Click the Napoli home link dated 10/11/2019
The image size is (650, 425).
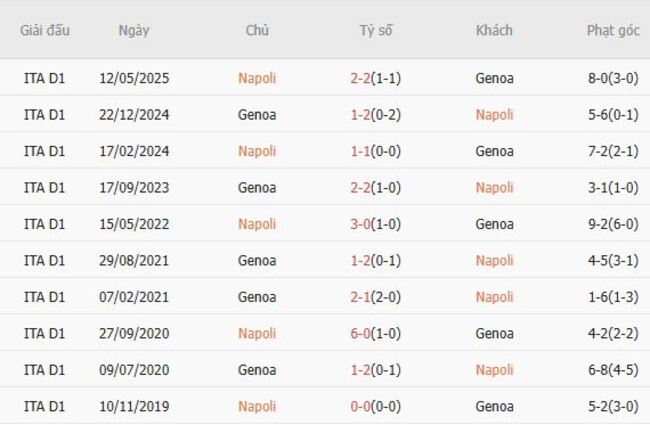click(257, 406)
